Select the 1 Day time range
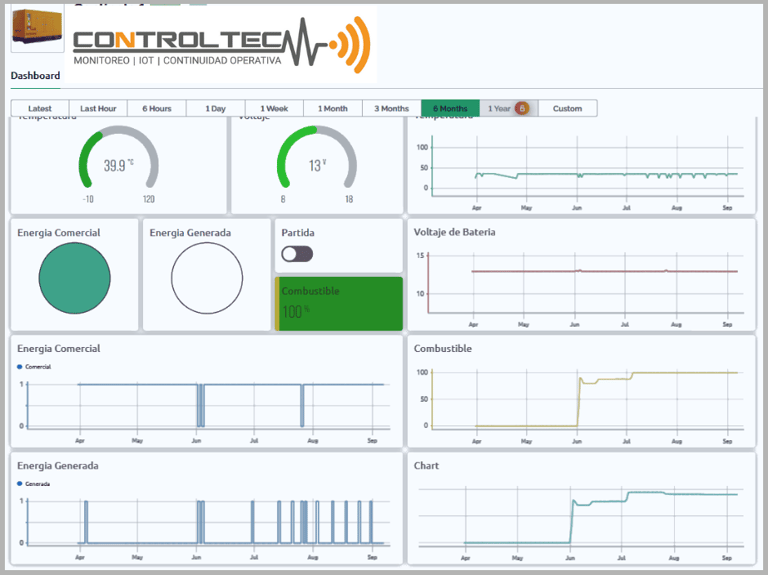 click(x=216, y=108)
